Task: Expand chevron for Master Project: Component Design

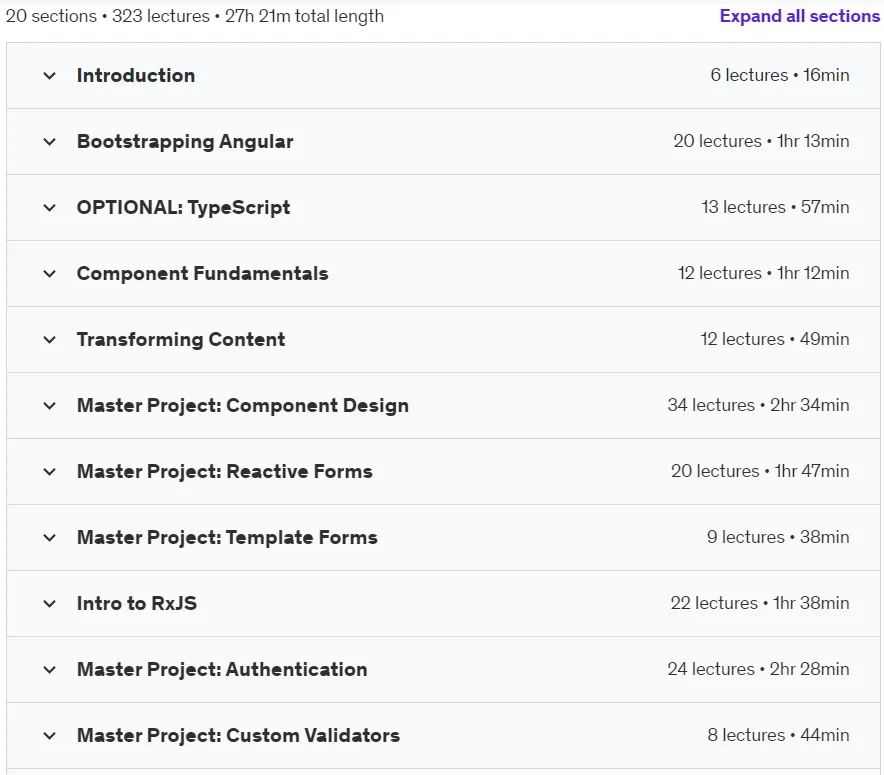Action: pos(50,405)
